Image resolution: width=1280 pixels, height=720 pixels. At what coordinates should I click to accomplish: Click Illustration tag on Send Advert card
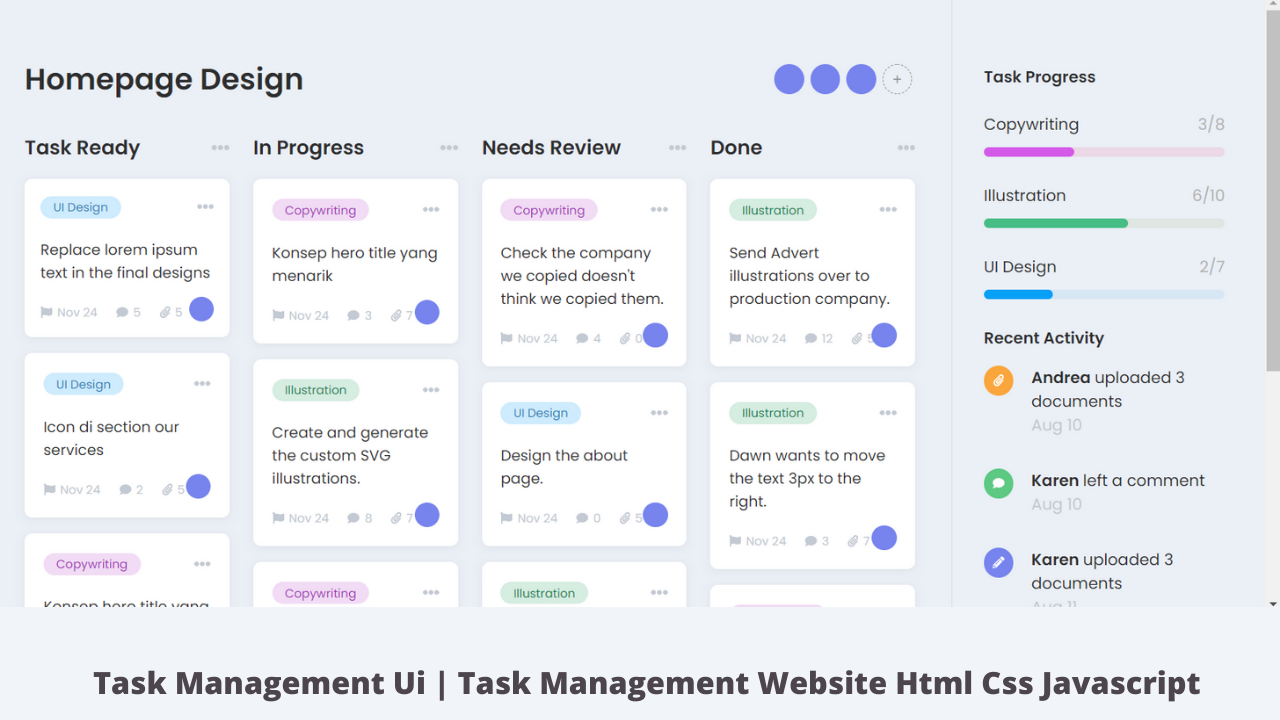(x=773, y=210)
